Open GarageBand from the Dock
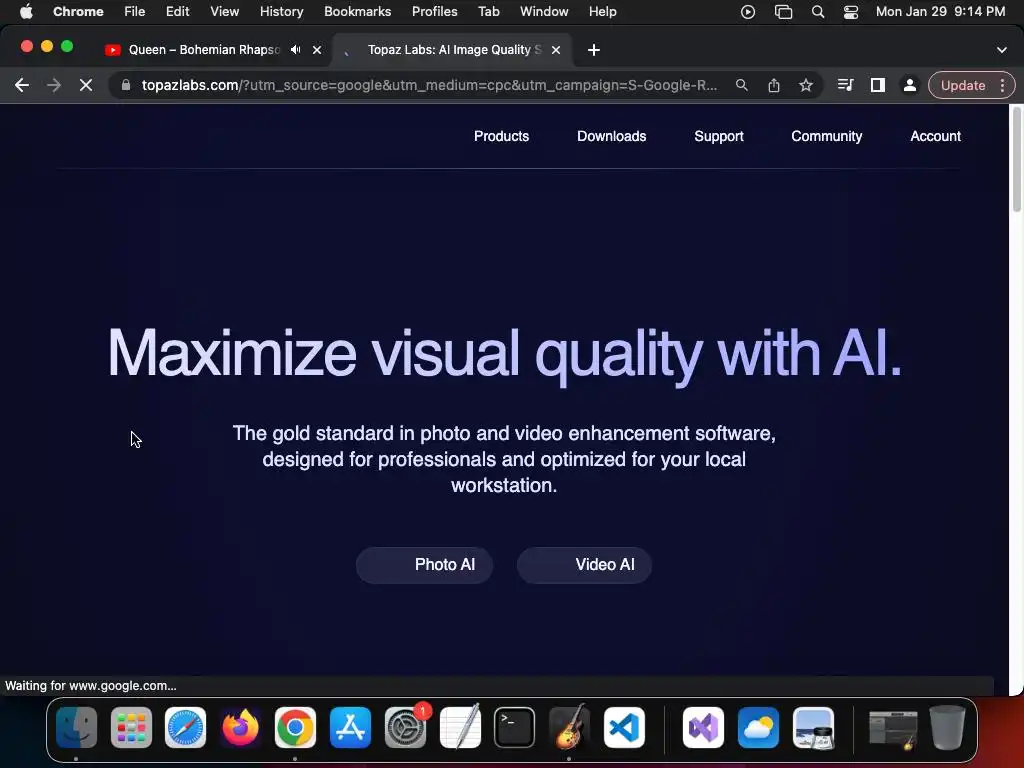The image size is (1024, 768). (570, 728)
